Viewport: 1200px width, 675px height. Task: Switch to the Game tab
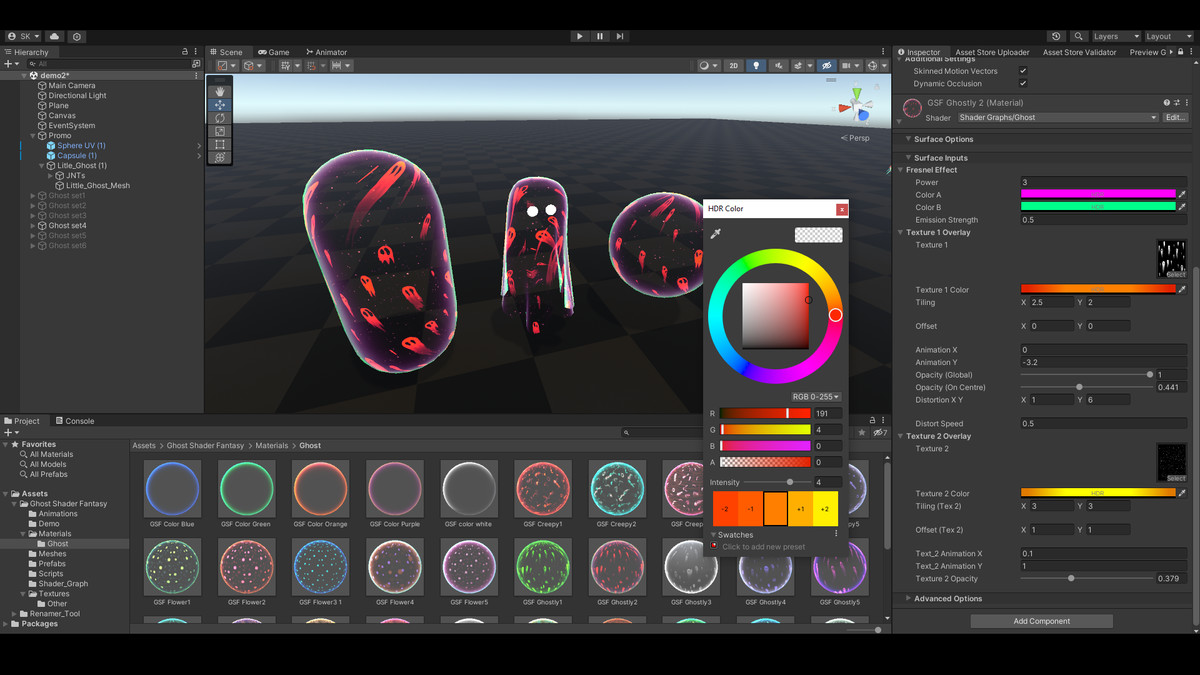pyautogui.click(x=274, y=51)
